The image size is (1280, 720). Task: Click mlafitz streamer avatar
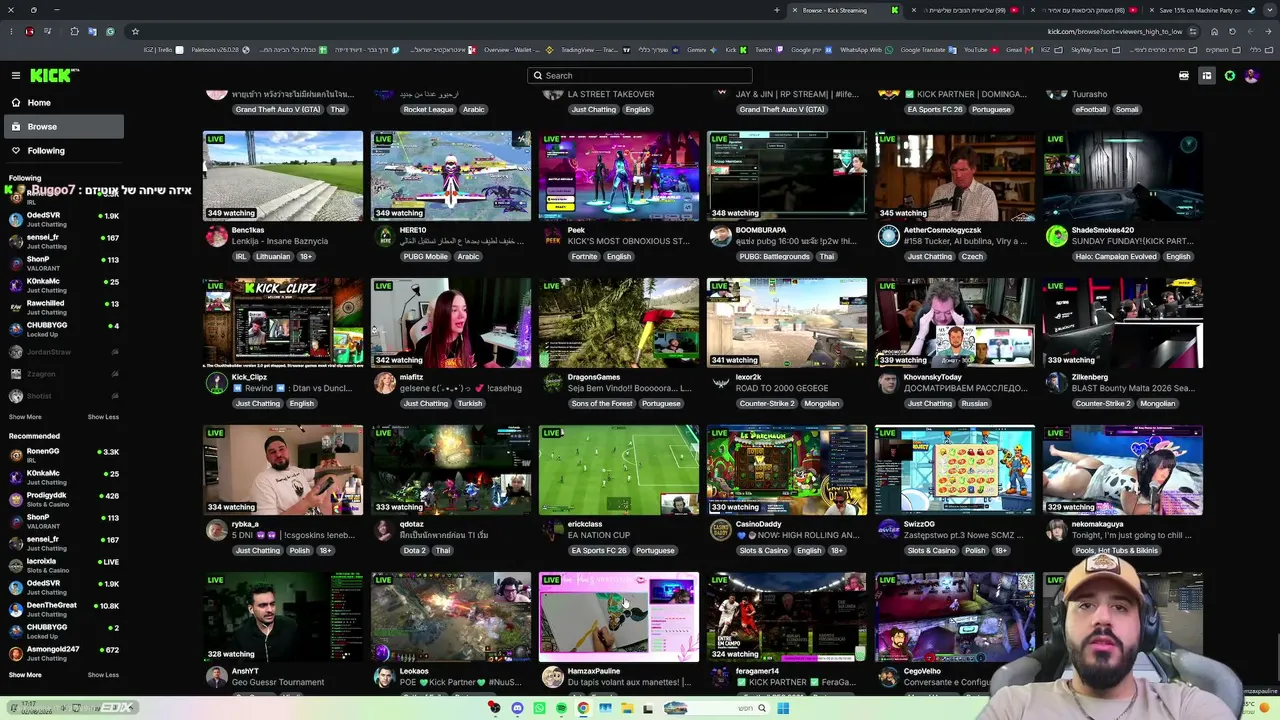[x=385, y=383]
